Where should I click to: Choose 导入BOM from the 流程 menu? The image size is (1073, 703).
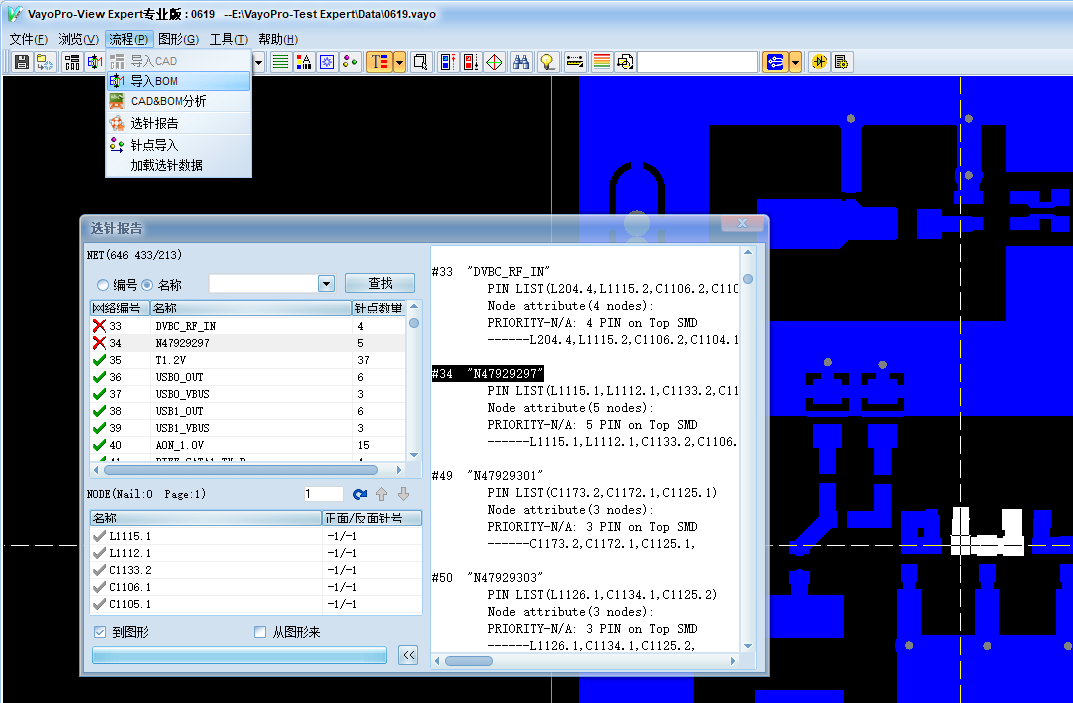tap(154, 81)
